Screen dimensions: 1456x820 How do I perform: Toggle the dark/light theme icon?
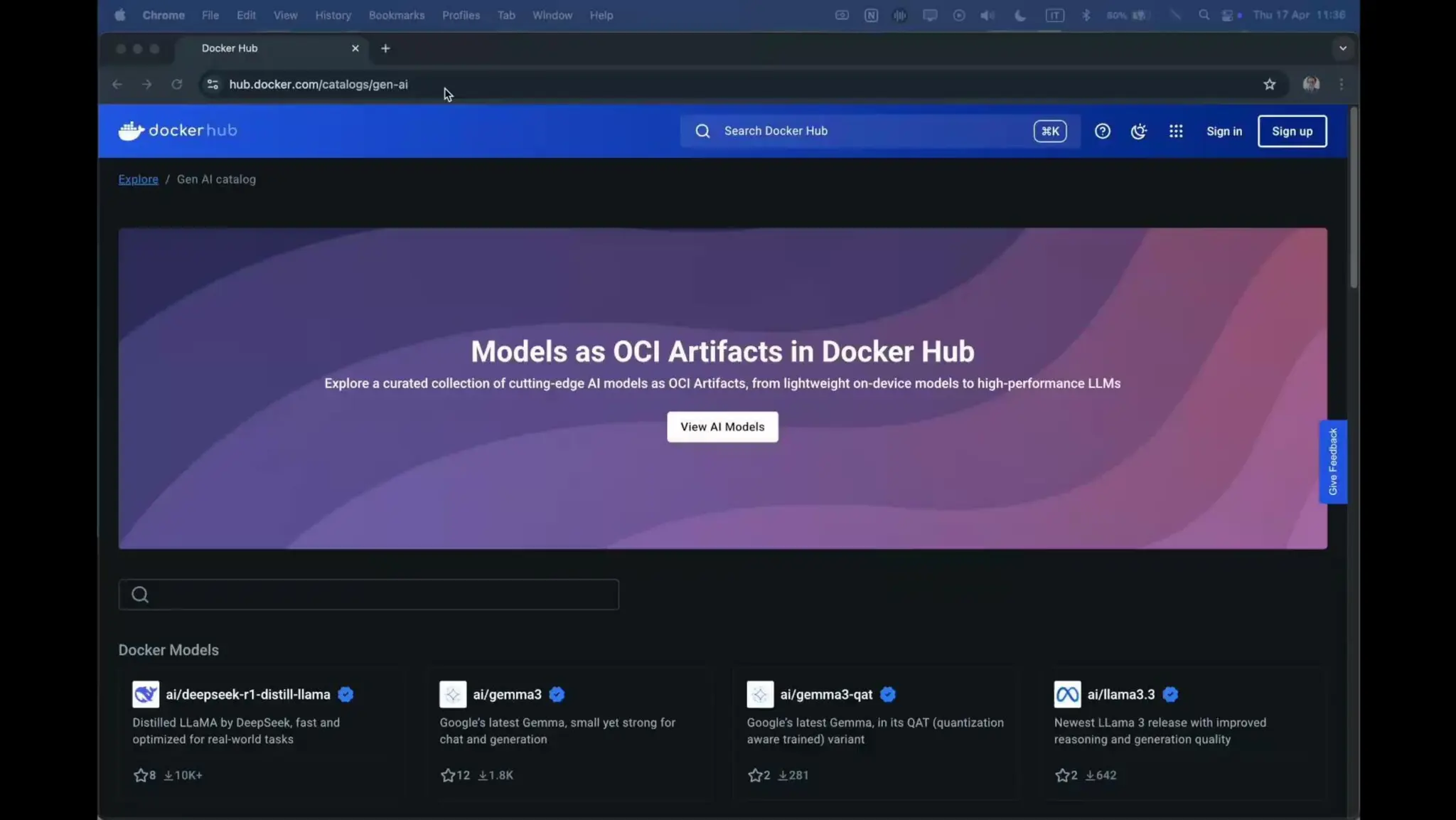1138,131
